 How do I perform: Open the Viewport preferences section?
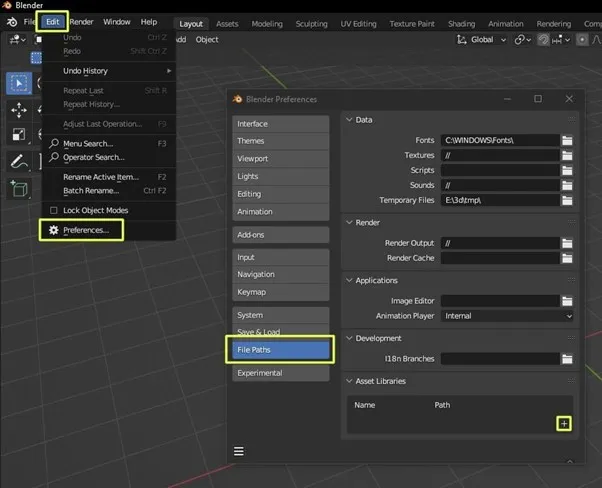point(281,159)
